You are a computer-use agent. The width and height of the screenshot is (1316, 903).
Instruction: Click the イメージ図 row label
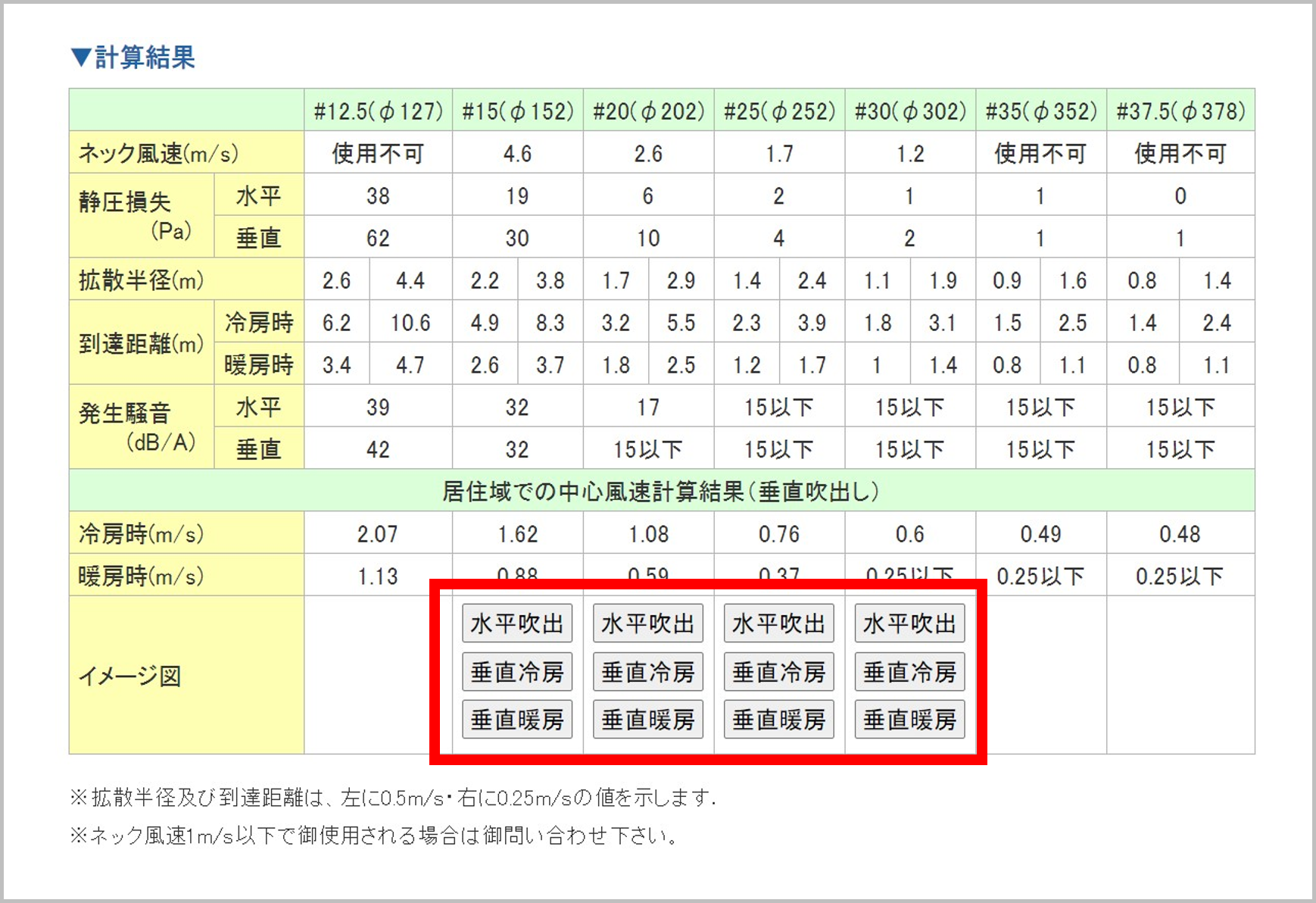click(130, 675)
